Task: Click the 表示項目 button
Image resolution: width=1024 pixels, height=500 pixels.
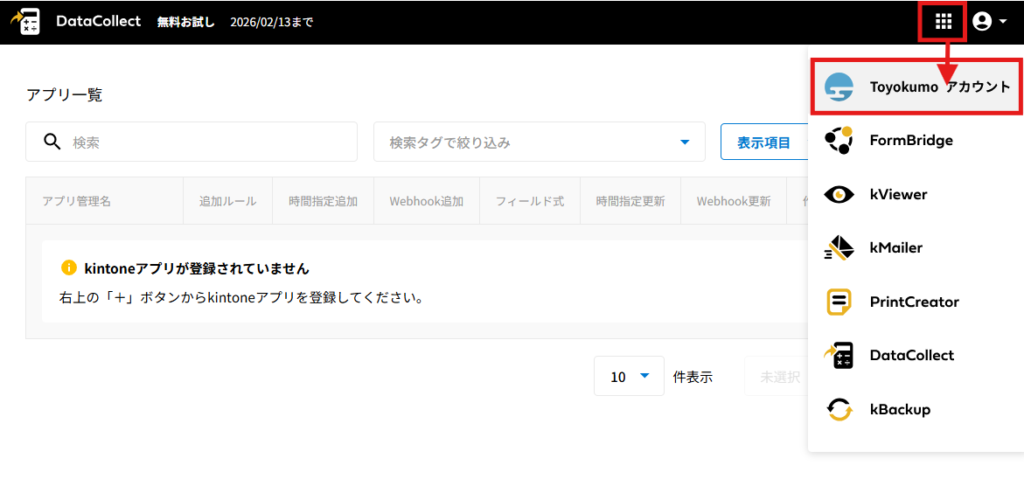Action: (763, 142)
